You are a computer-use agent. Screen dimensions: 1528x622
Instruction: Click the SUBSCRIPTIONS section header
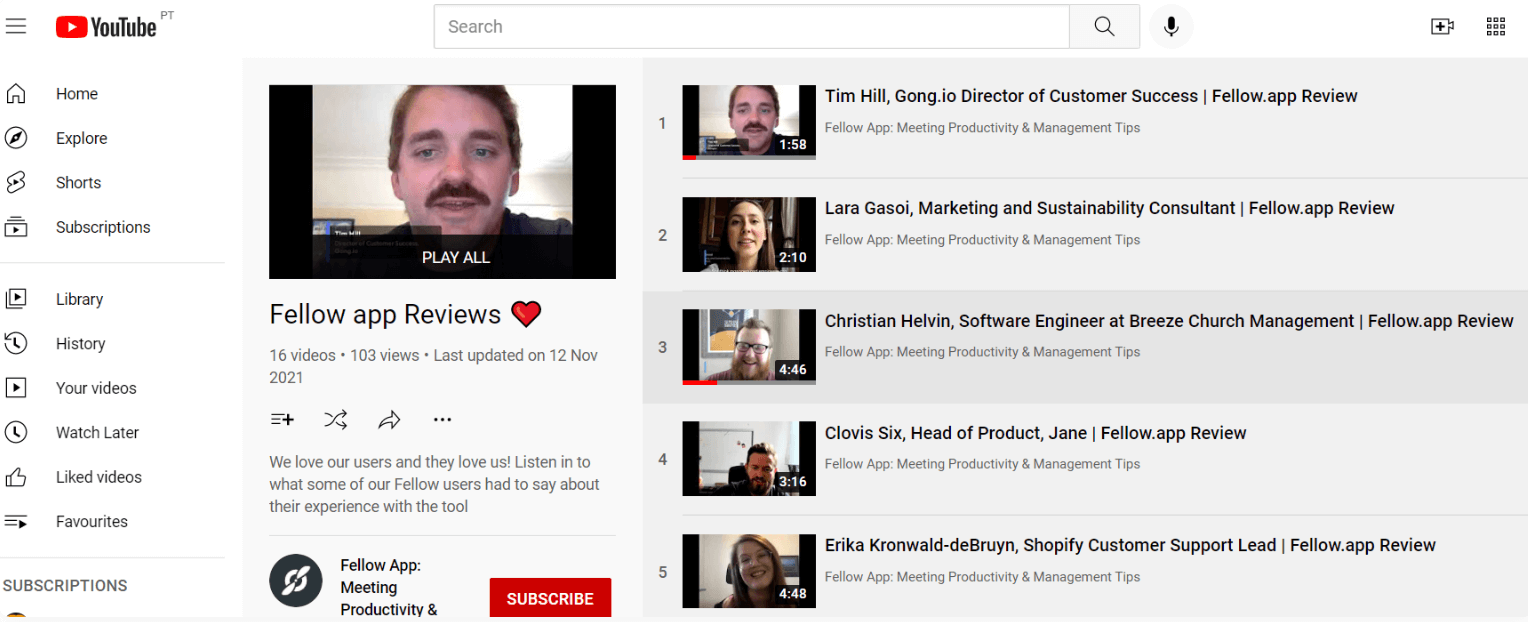pos(65,586)
